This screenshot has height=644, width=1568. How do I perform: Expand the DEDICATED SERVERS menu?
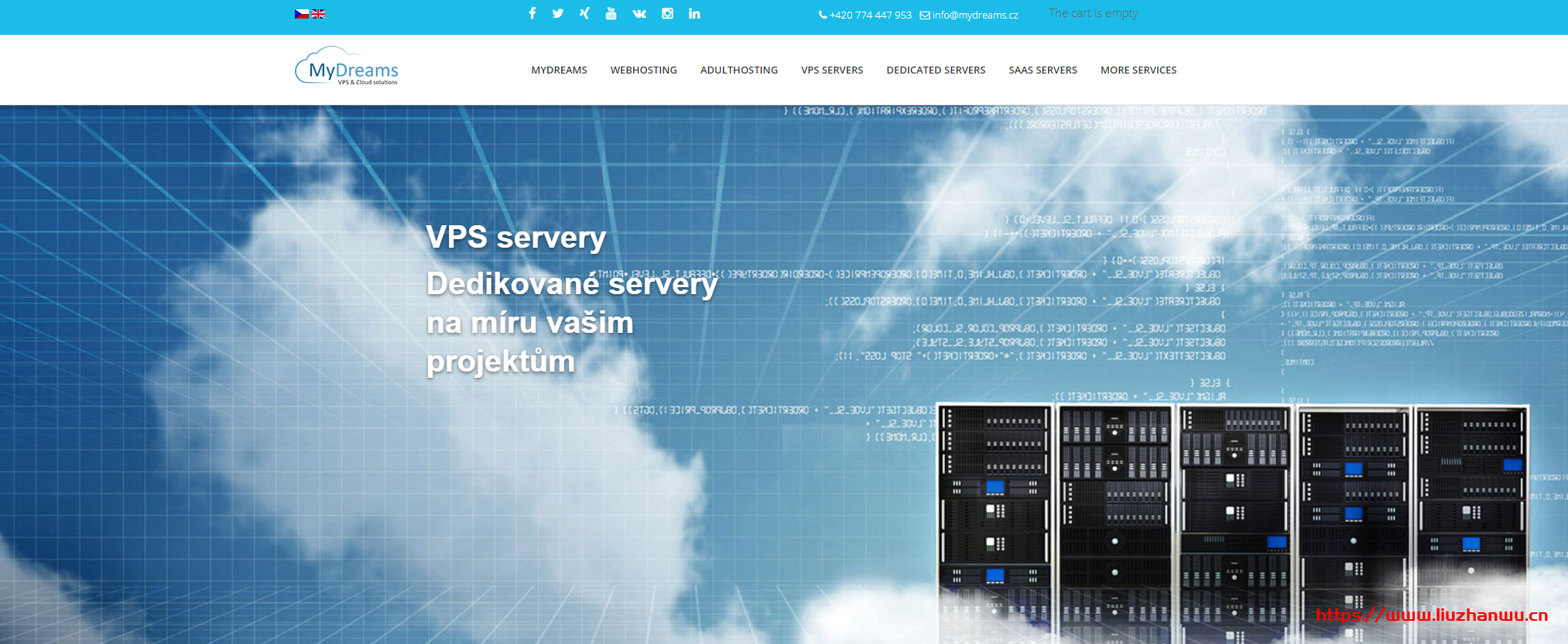click(x=936, y=70)
